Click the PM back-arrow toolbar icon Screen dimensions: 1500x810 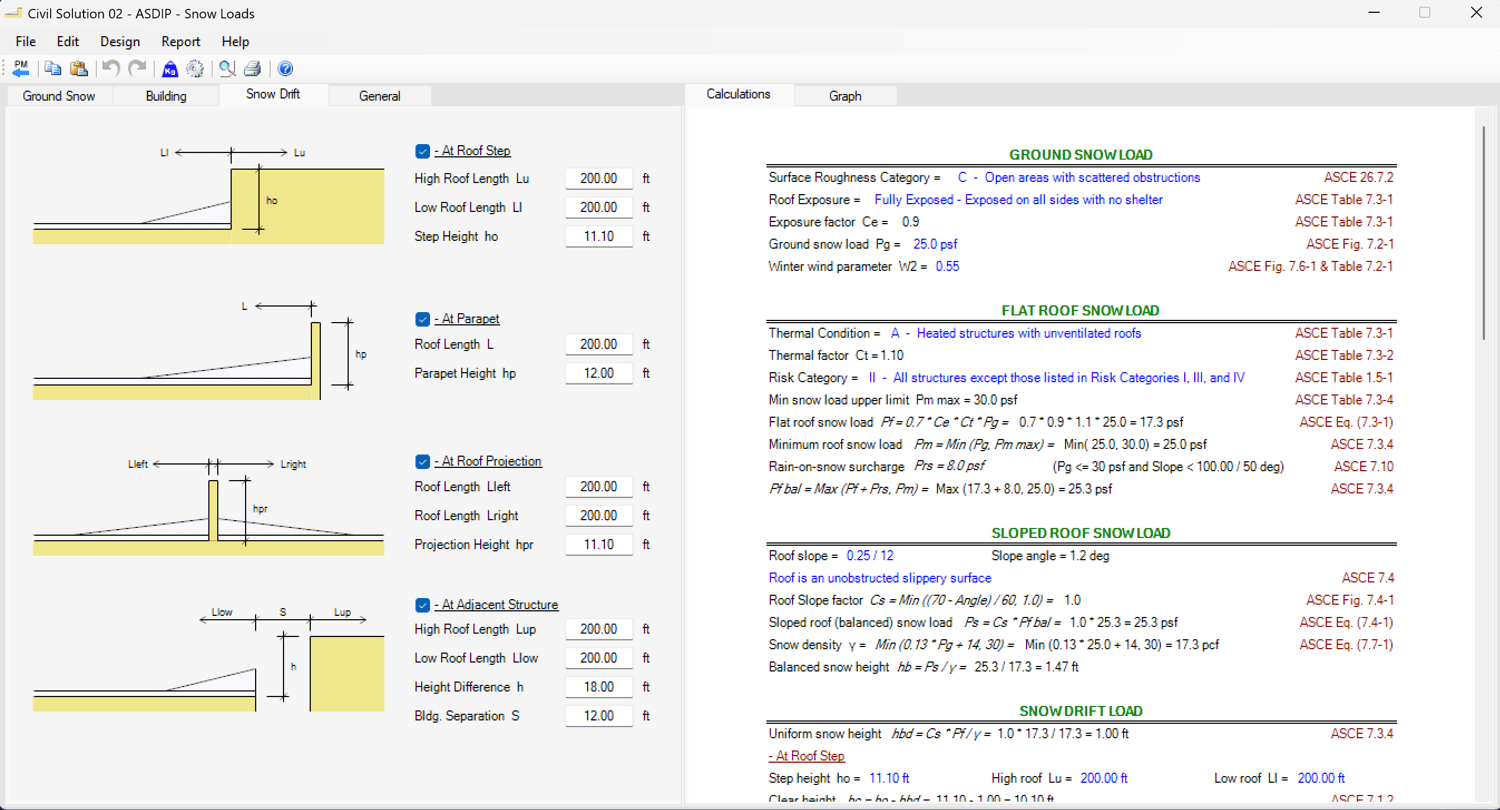click(20, 68)
